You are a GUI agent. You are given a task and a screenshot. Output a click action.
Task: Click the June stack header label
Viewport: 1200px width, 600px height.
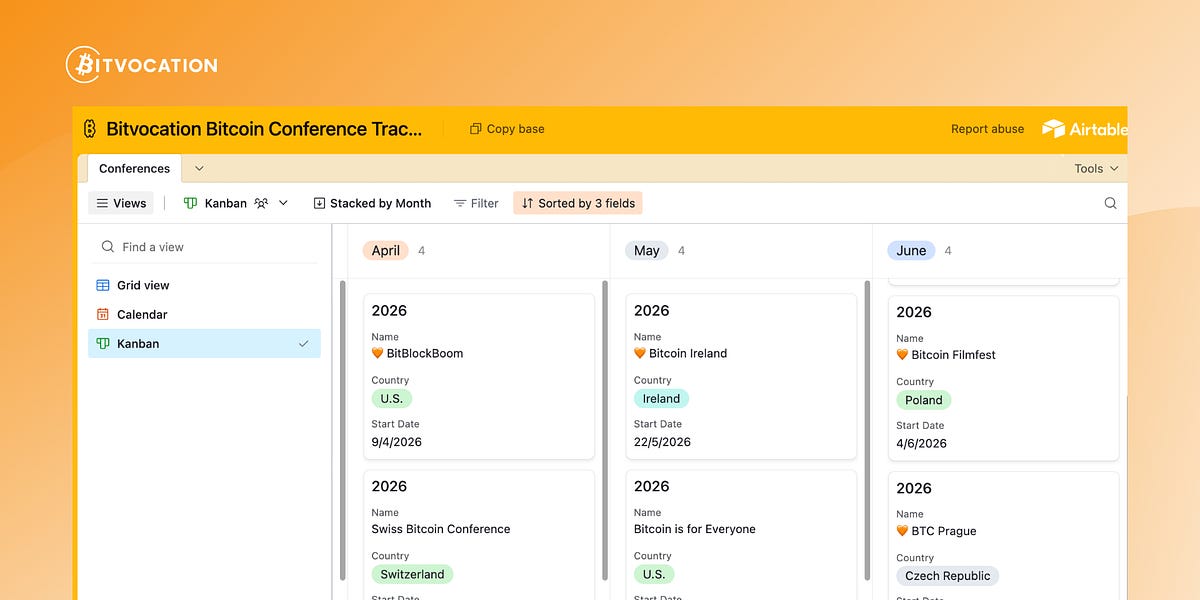point(911,251)
